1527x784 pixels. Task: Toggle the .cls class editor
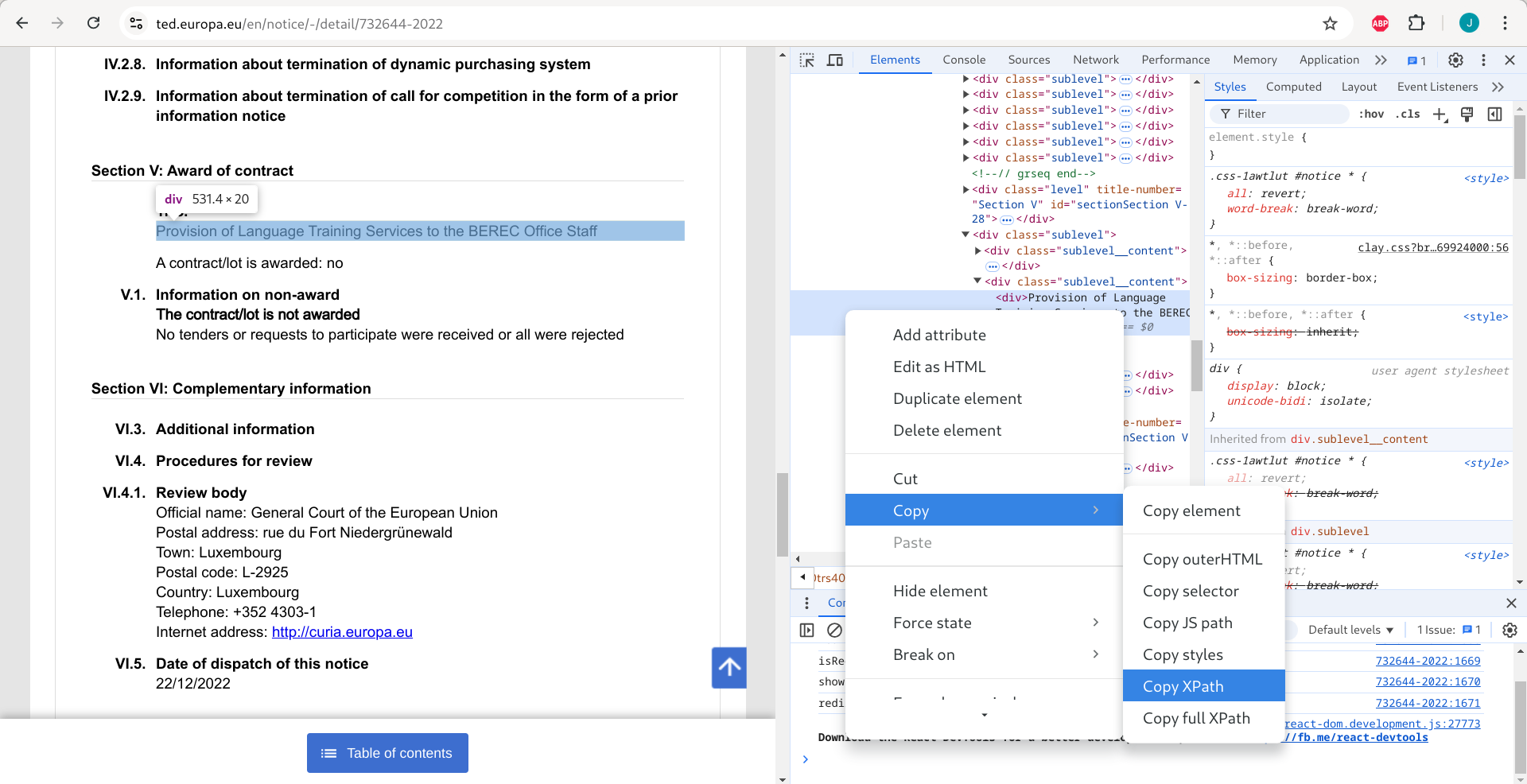click(x=1408, y=114)
